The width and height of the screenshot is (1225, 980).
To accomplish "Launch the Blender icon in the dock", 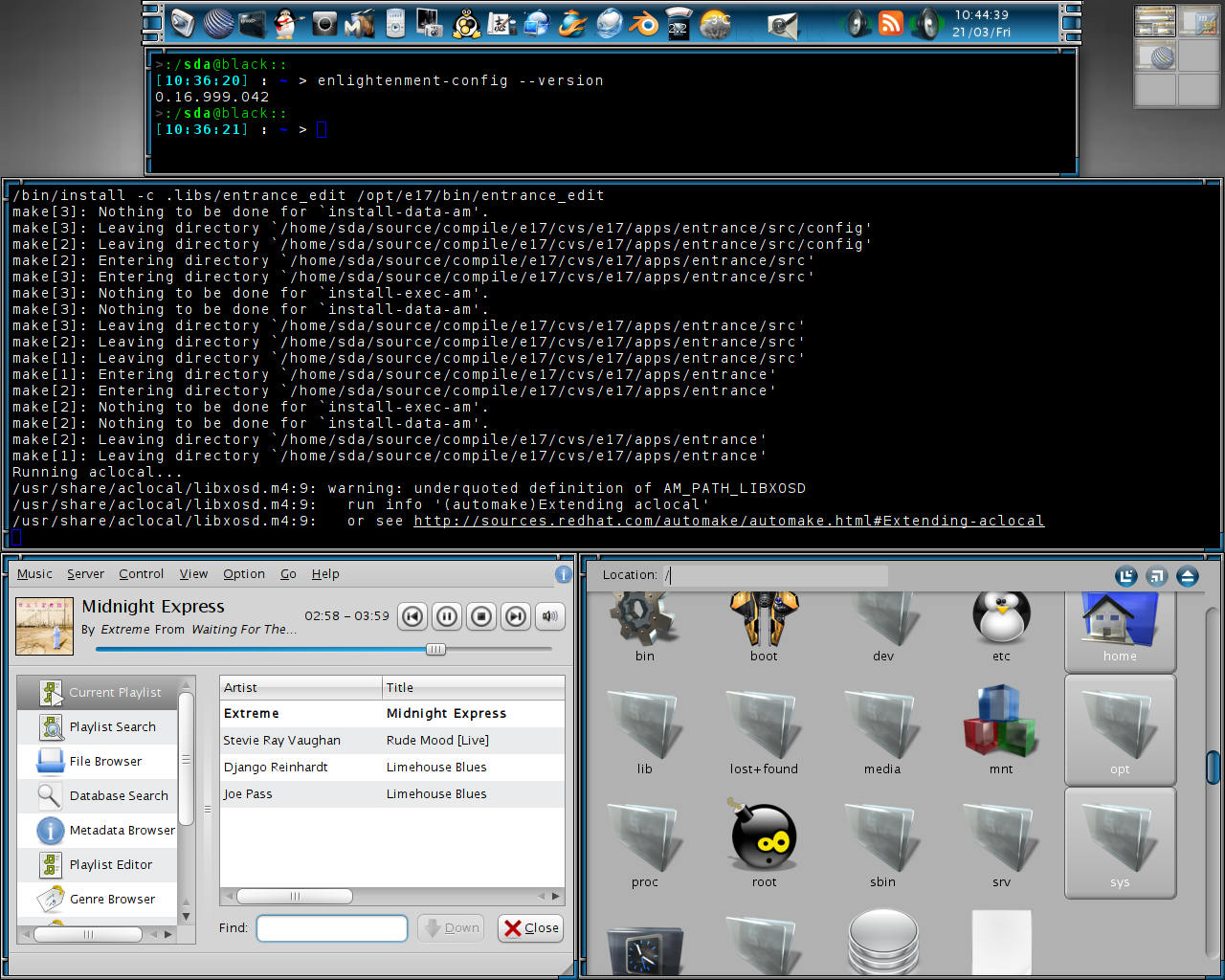I will (x=643, y=23).
